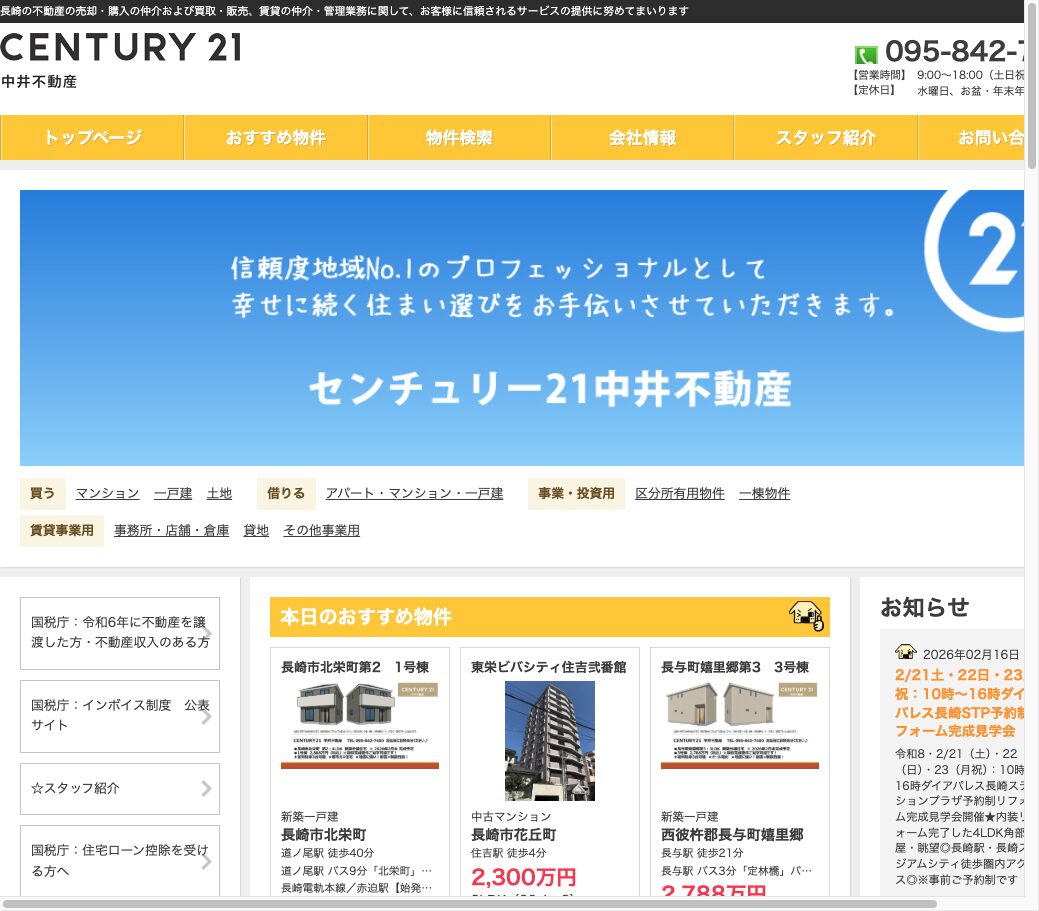Click the センチュリー21中井不動産 hero banner

(522, 328)
